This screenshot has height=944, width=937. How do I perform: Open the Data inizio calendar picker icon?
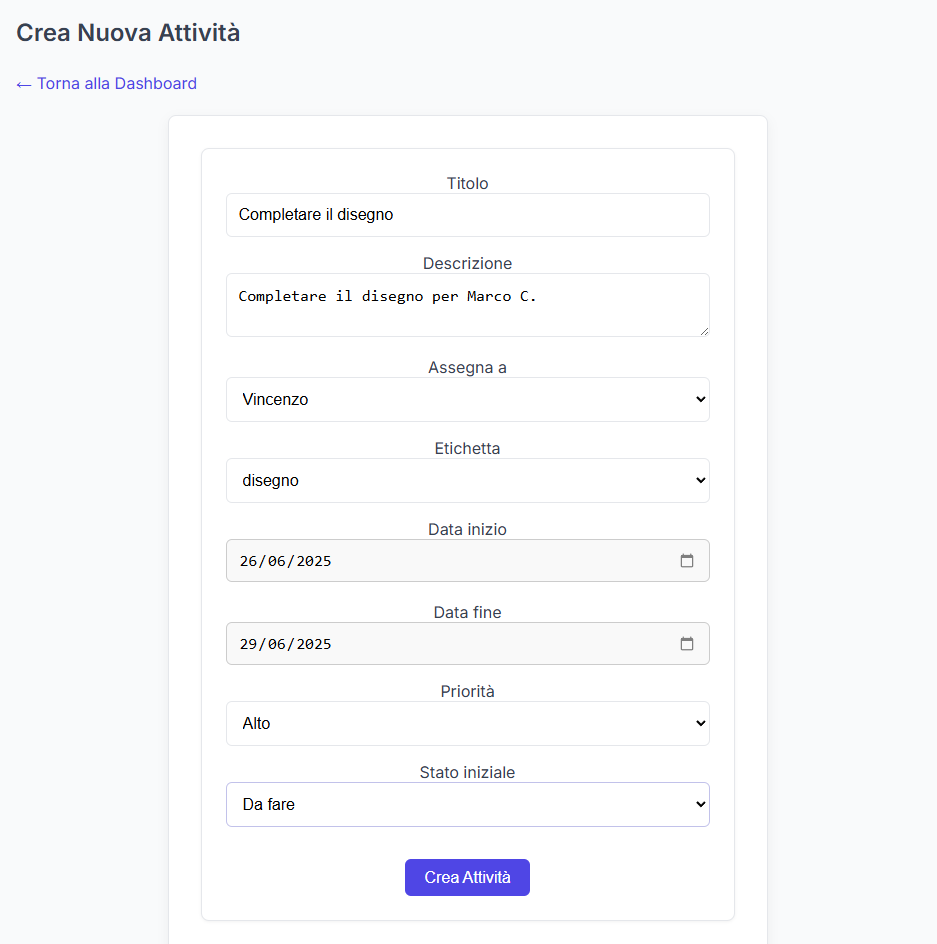coord(686,560)
